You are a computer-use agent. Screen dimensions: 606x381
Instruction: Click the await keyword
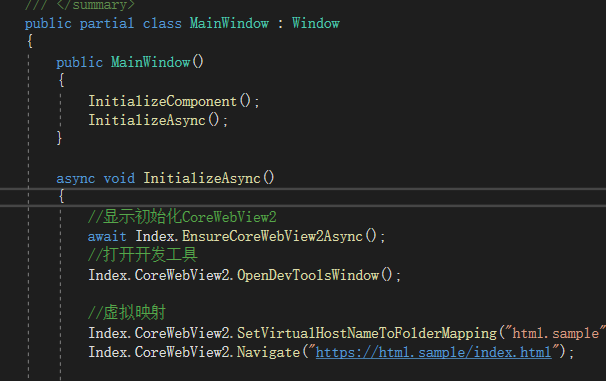pos(107,236)
